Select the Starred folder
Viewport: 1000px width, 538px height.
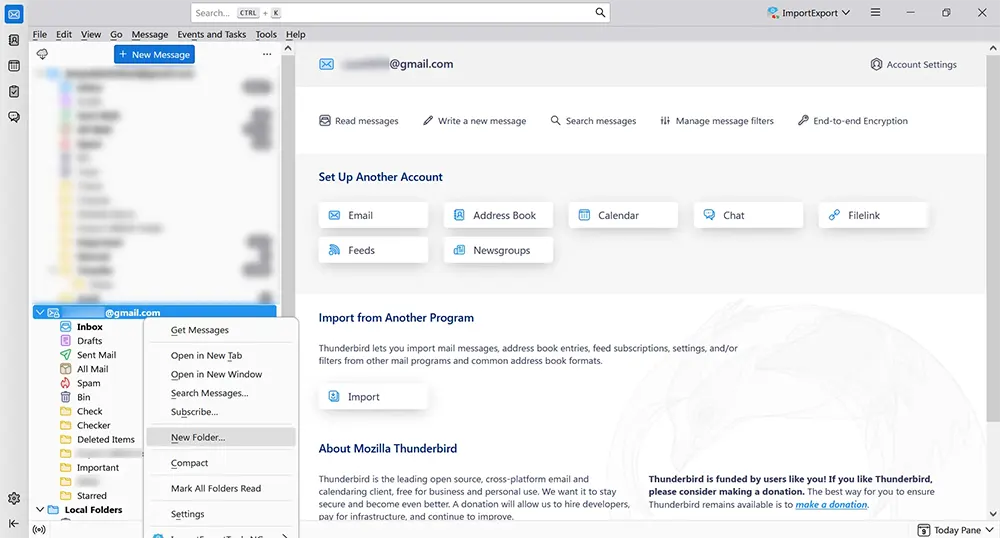(x=91, y=495)
